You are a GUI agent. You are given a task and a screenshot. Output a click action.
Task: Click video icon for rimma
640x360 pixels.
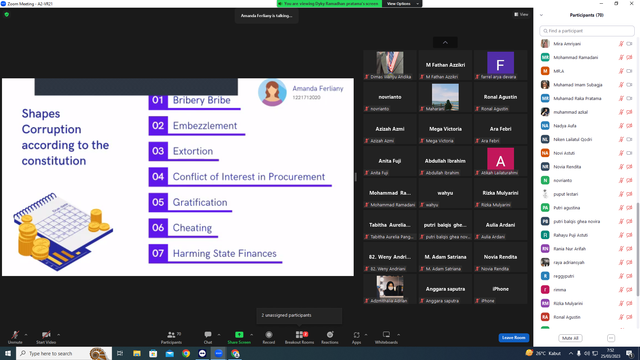tap(629, 290)
